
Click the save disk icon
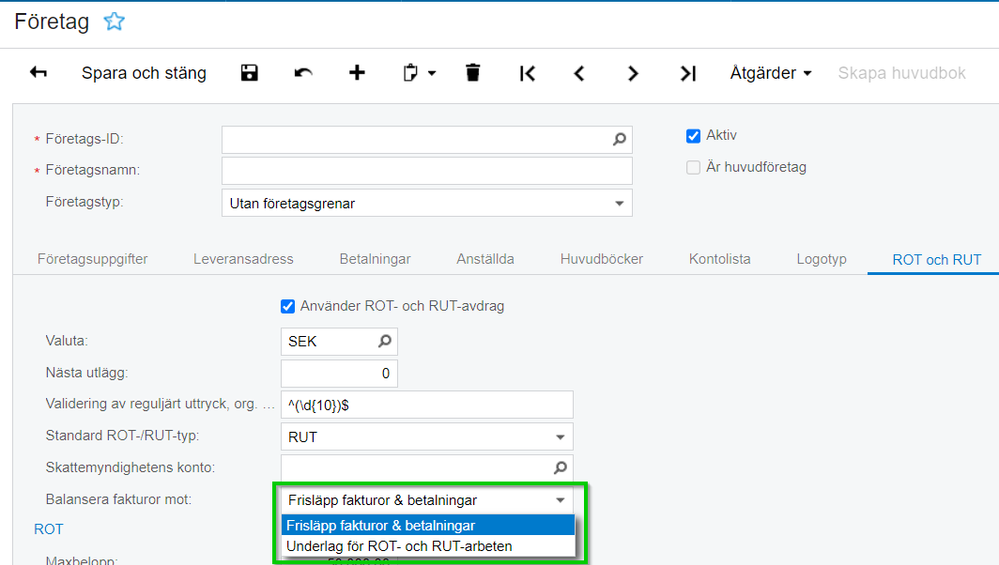[250, 73]
